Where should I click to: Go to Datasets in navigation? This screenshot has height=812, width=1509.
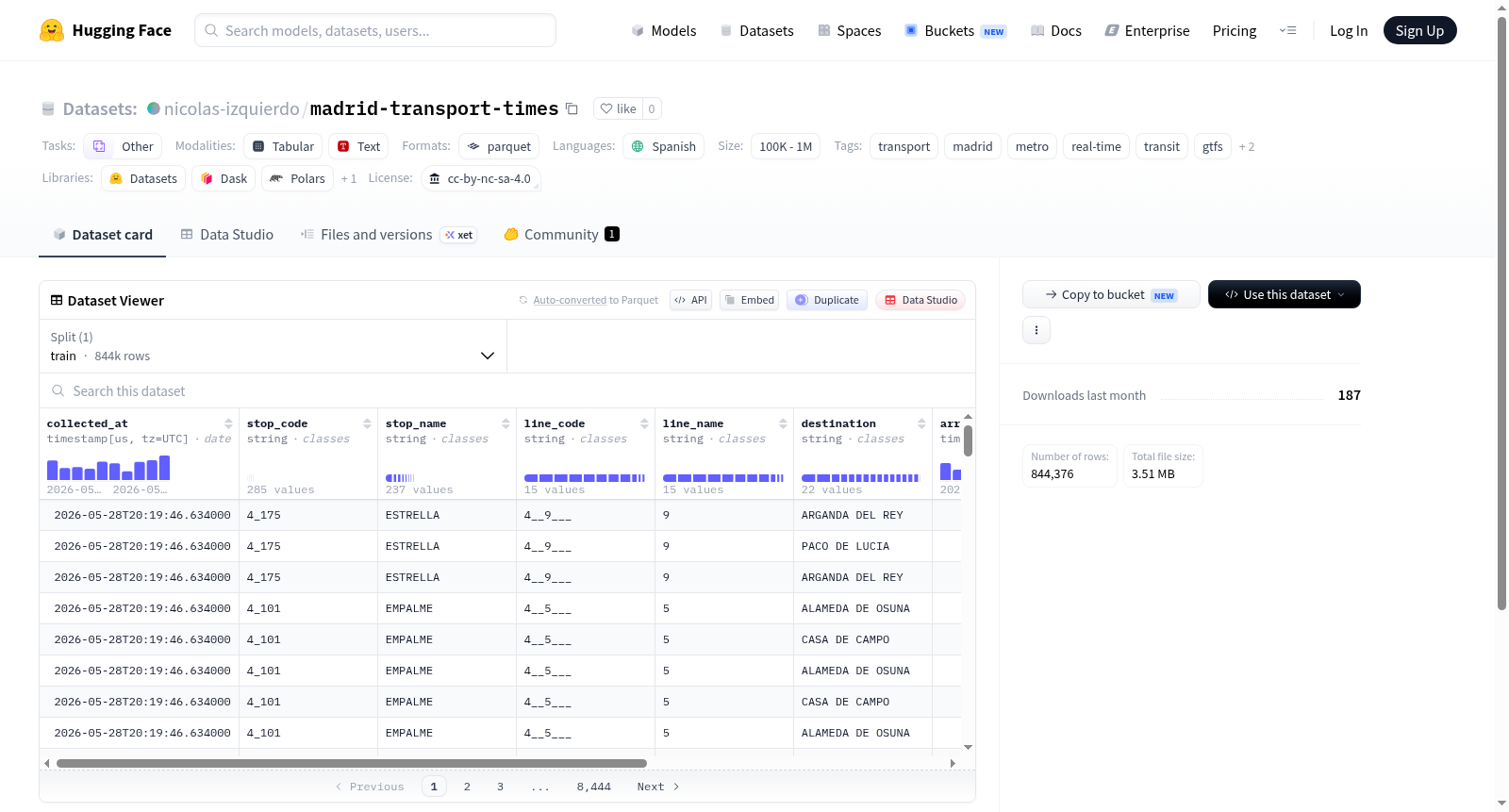click(x=756, y=30)
